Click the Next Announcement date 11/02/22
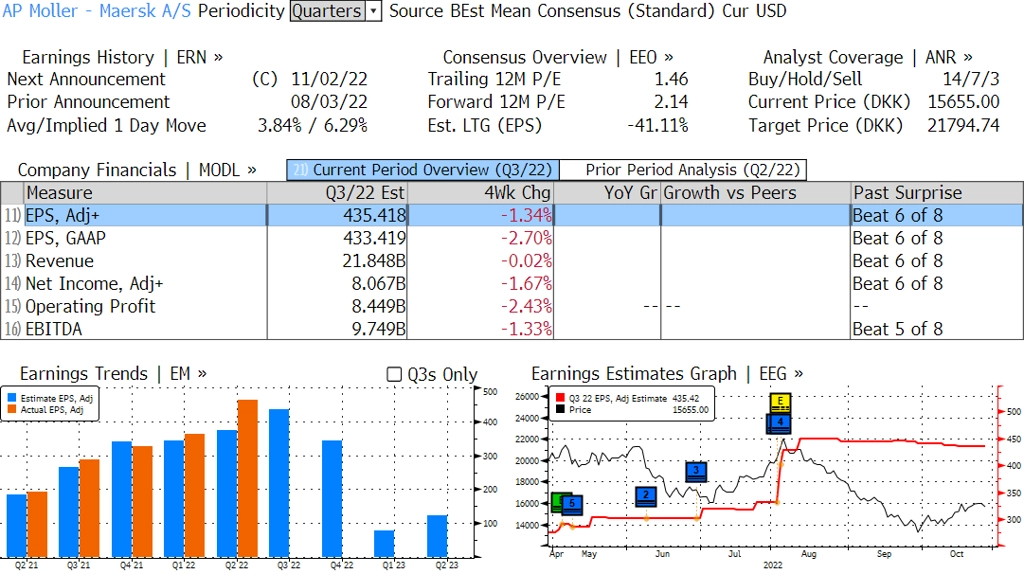Screen dimensions: 1024x574 click(329, 79)
